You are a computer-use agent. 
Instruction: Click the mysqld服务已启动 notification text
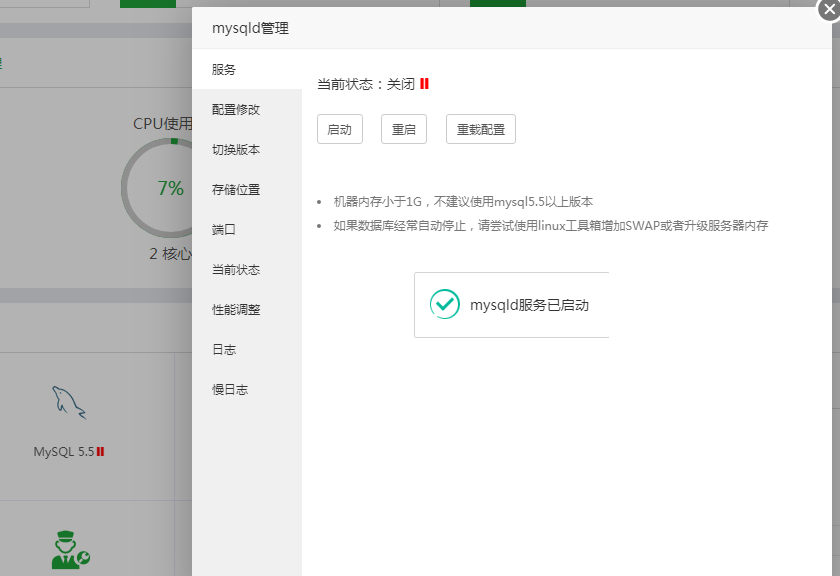[529, 305]
